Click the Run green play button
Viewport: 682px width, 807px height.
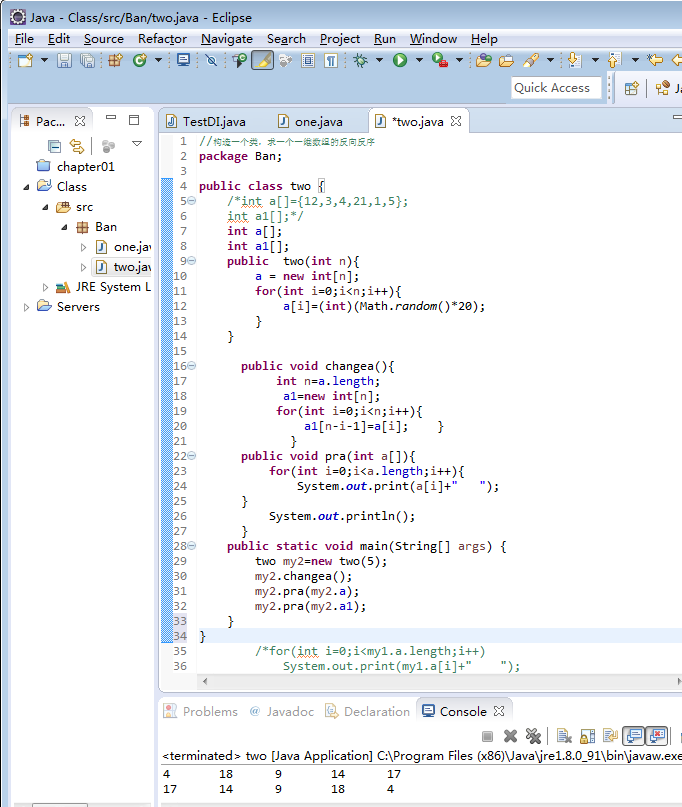399,61
